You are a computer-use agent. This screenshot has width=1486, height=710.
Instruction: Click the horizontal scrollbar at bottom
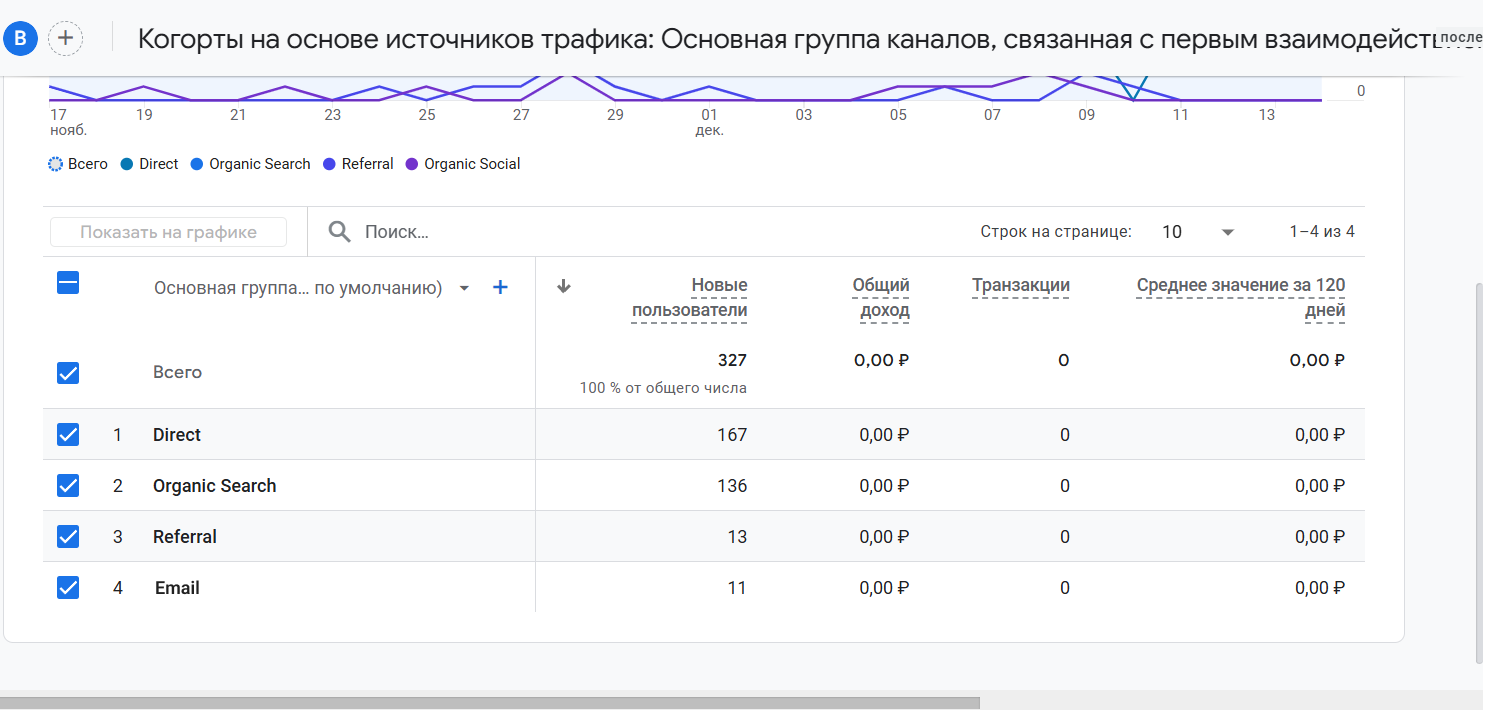(x=490, y=703)
